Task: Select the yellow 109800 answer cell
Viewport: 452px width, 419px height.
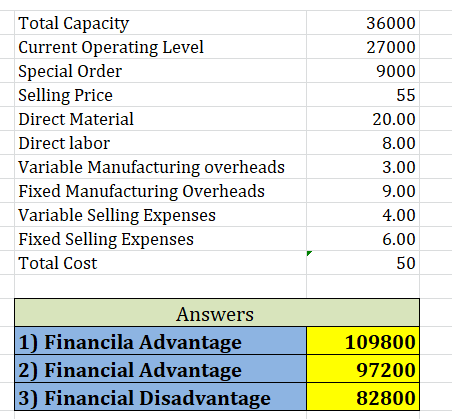Action: point(363,341)
